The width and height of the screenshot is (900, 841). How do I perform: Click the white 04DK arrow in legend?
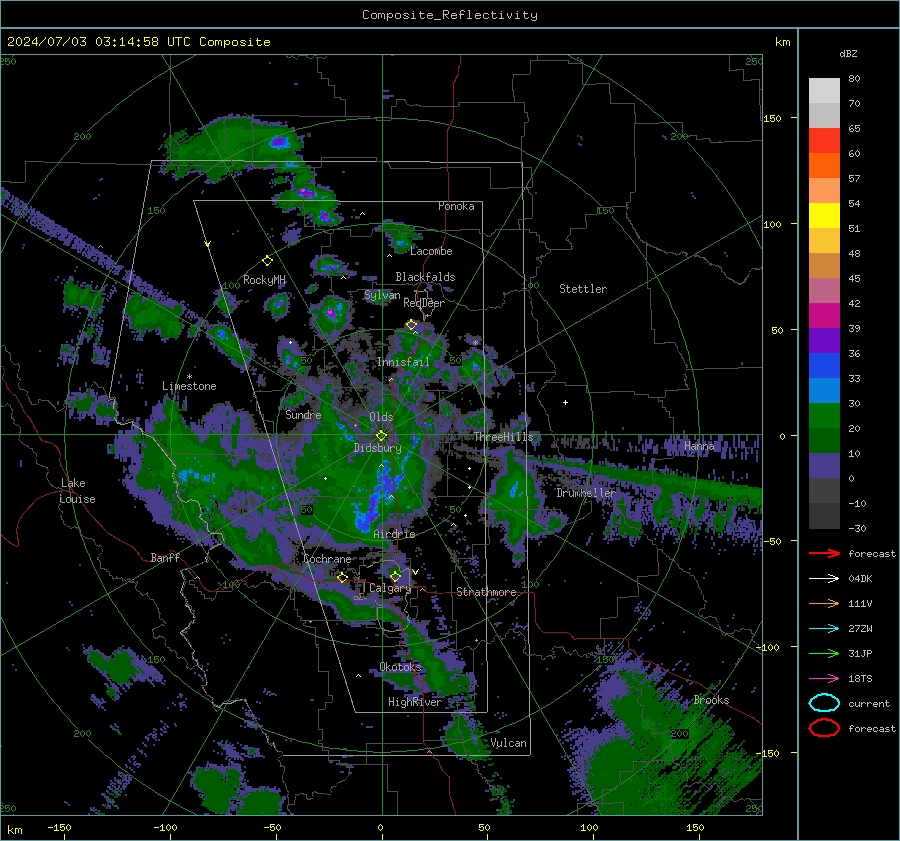824,579
